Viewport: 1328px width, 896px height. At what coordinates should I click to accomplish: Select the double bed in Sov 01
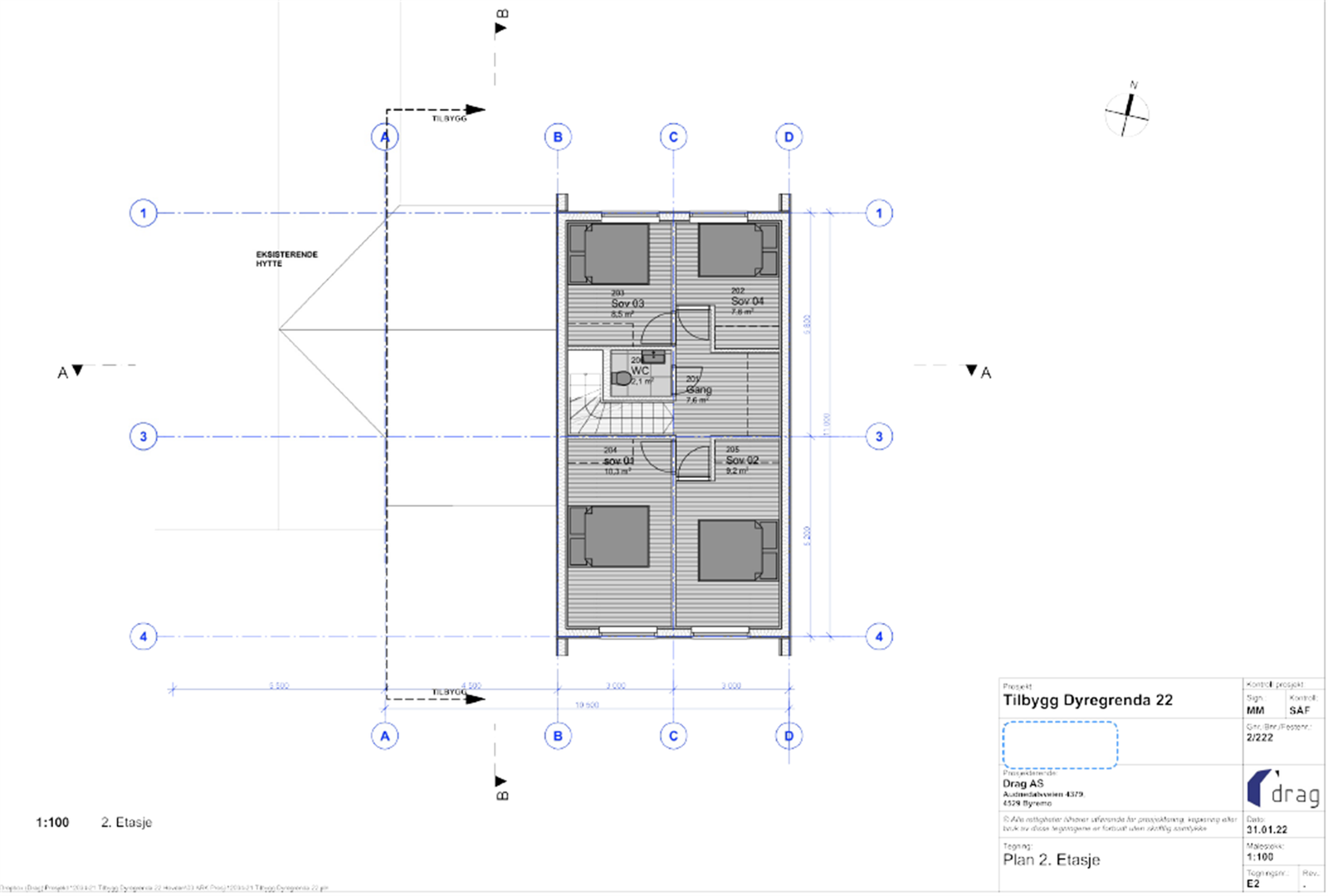coord(608,537)
